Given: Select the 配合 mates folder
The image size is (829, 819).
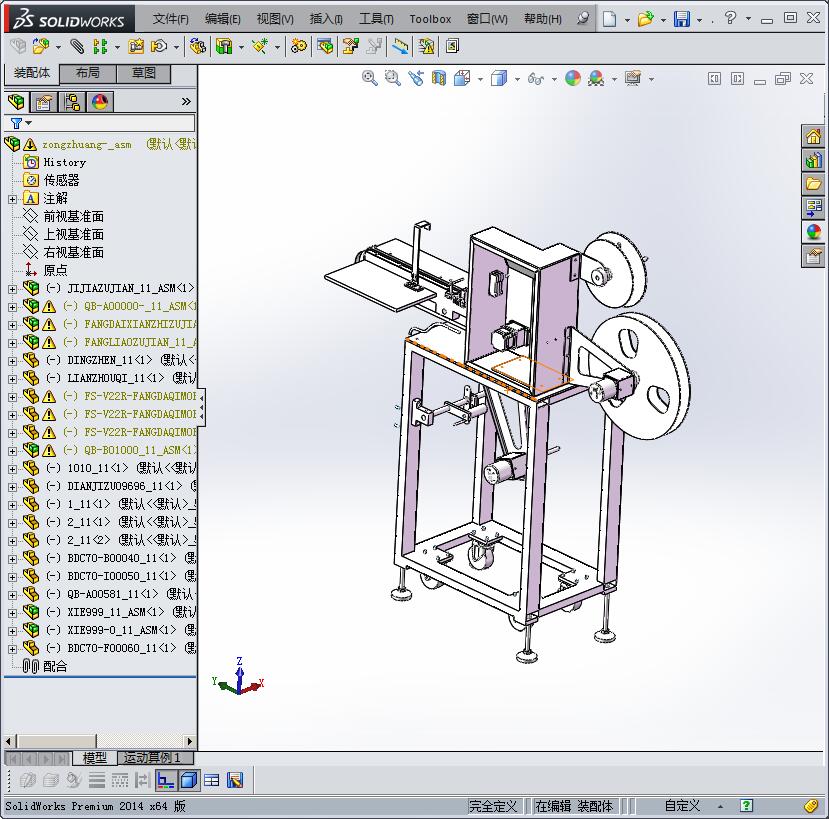Looking at the screenshot, I should point(55,666).
